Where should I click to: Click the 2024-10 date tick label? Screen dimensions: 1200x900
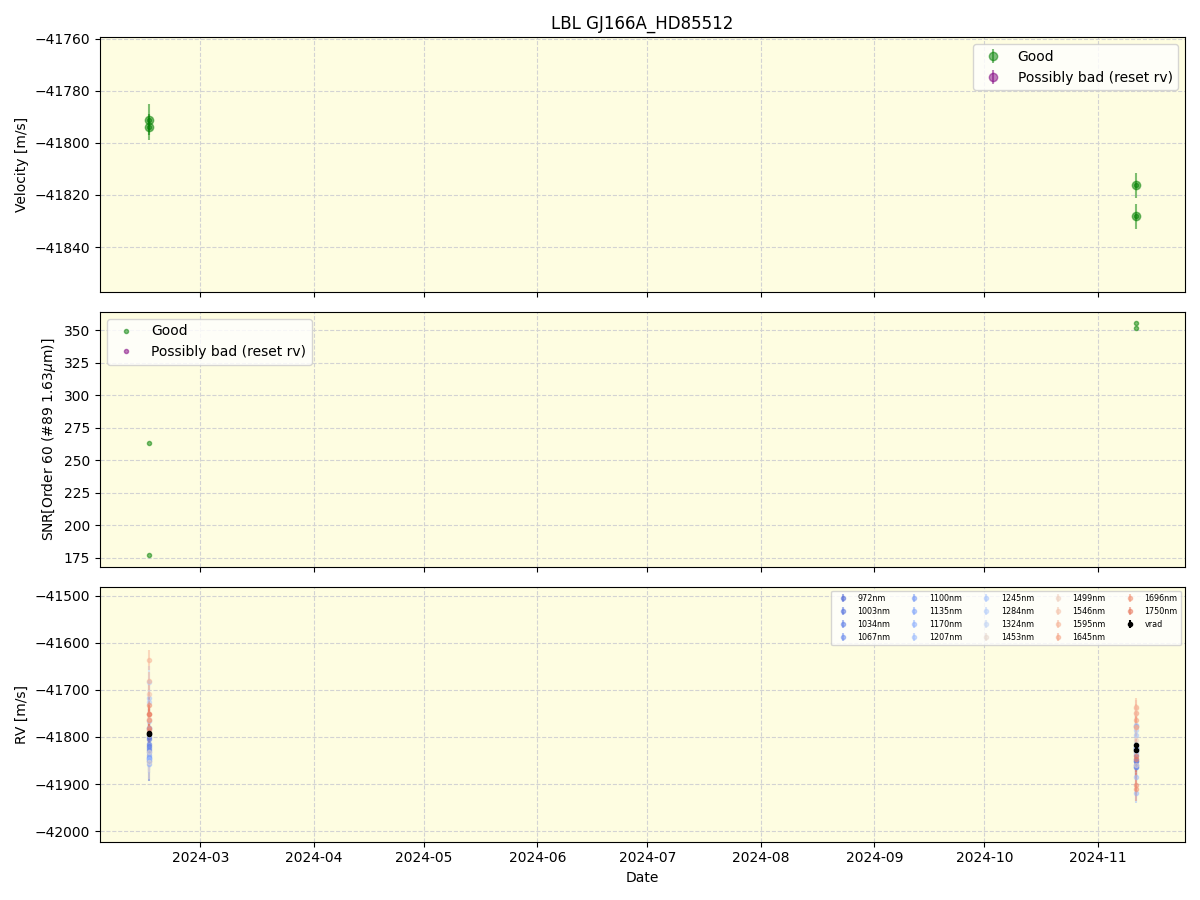(x=984, y=858)
